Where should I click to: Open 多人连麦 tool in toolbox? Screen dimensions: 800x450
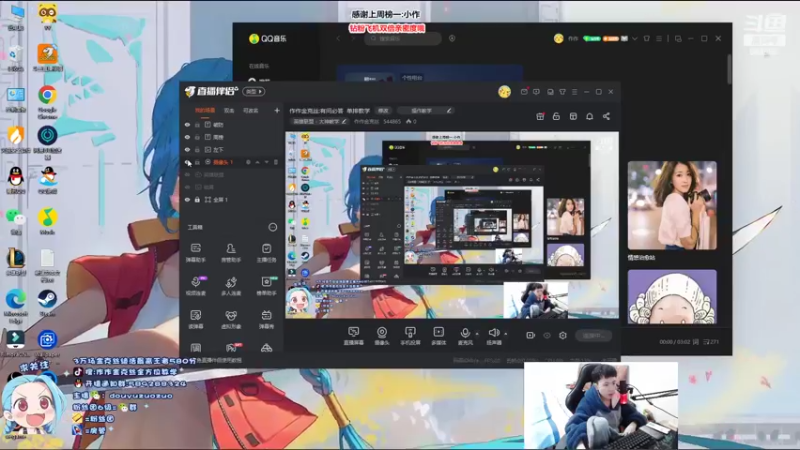(x=231, y=286)
